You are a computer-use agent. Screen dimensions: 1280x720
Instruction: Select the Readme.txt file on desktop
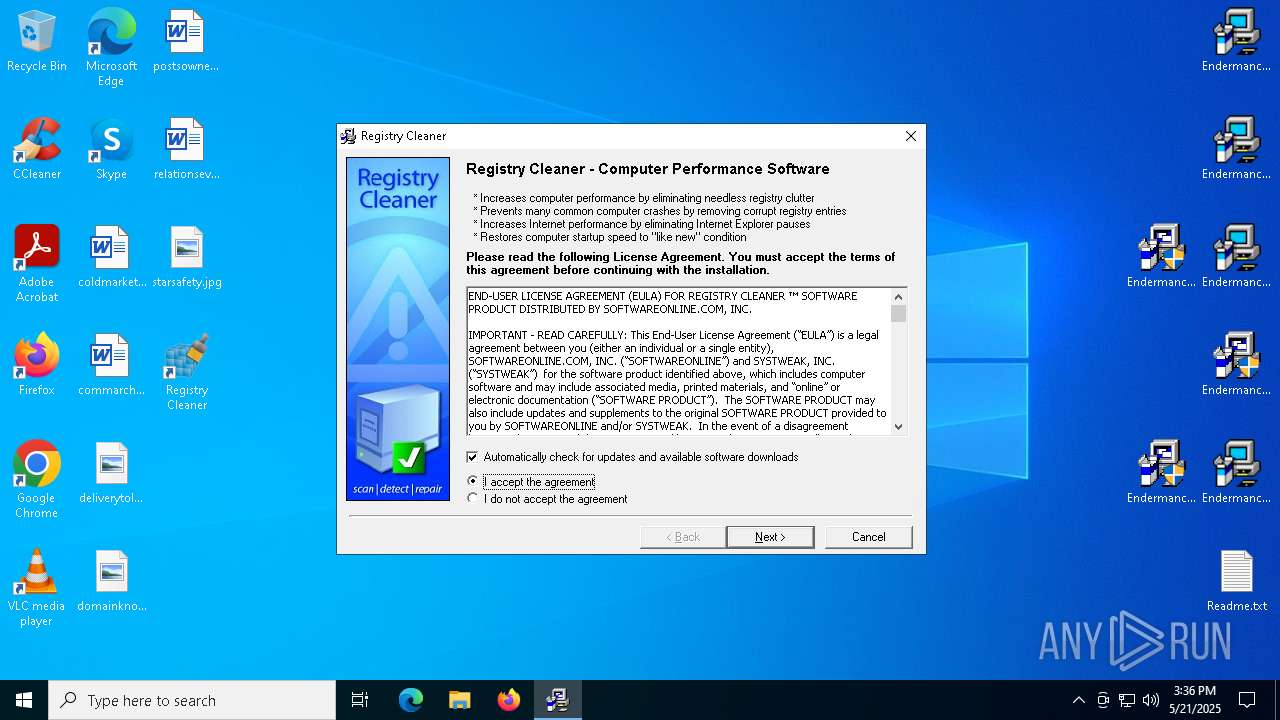tap(1237, 581)
